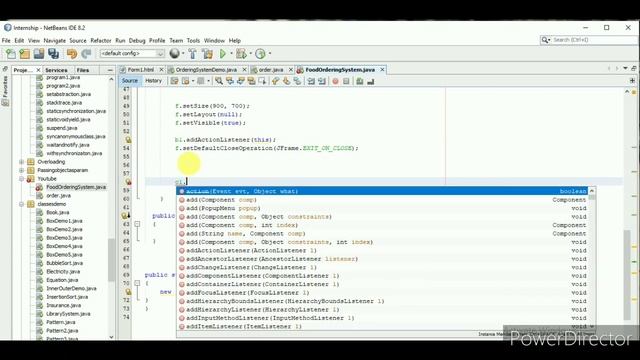Image resolution: width=640 pixels, height=360 pixels.
Task: Open the Debug menu
Action: pyautogui.click(x=137, y=40)
